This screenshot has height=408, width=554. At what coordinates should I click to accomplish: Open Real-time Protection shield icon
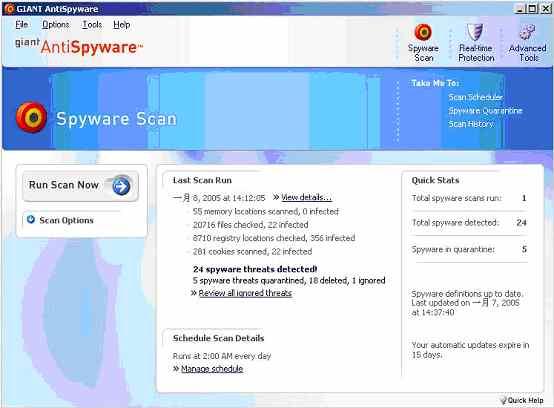[475, 32]
